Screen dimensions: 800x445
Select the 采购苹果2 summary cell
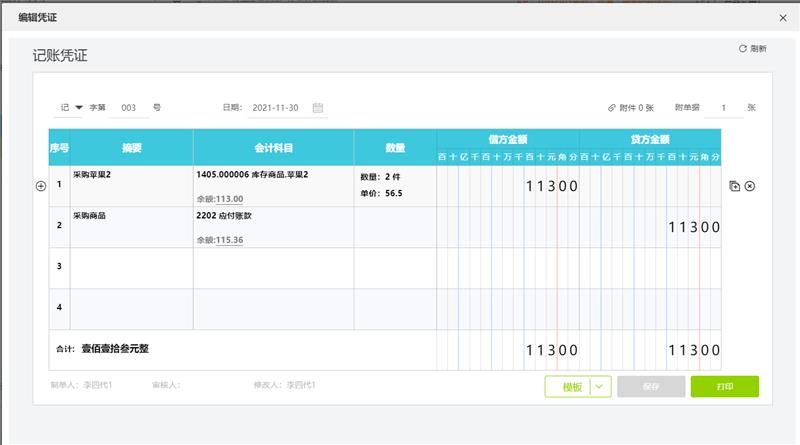(131, 186)
